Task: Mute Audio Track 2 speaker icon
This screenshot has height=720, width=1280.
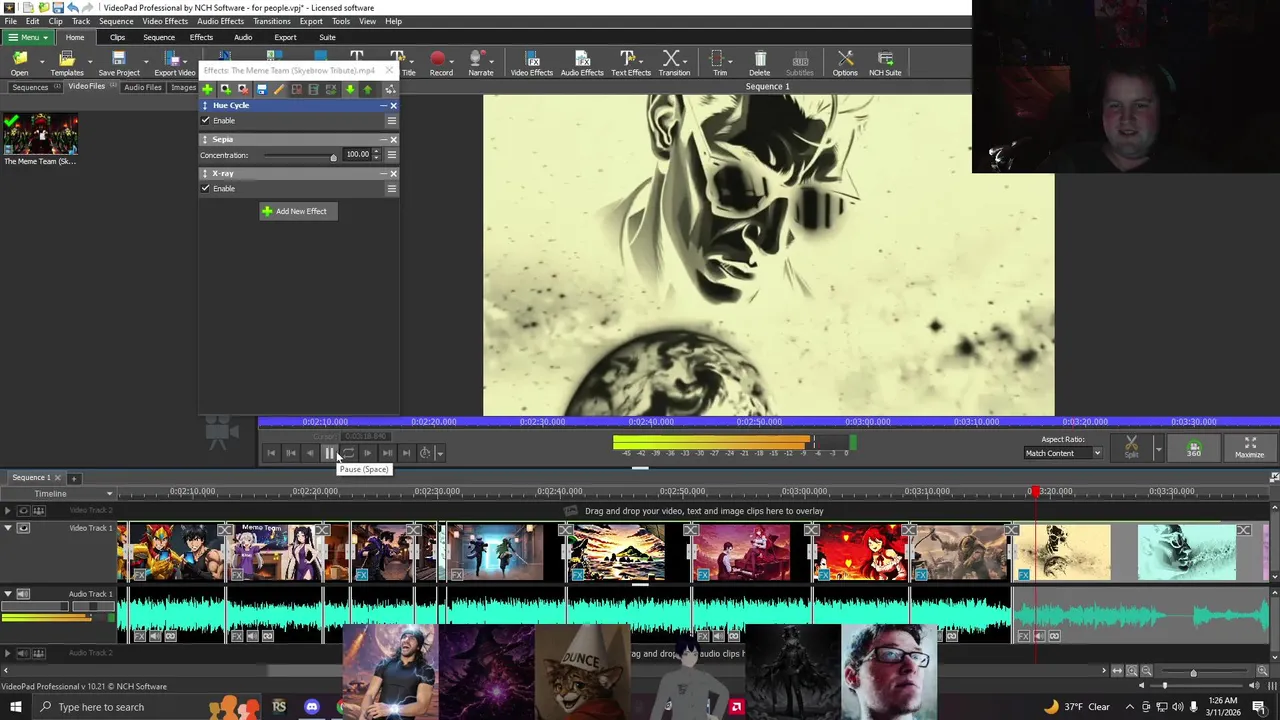Action: 23,653
